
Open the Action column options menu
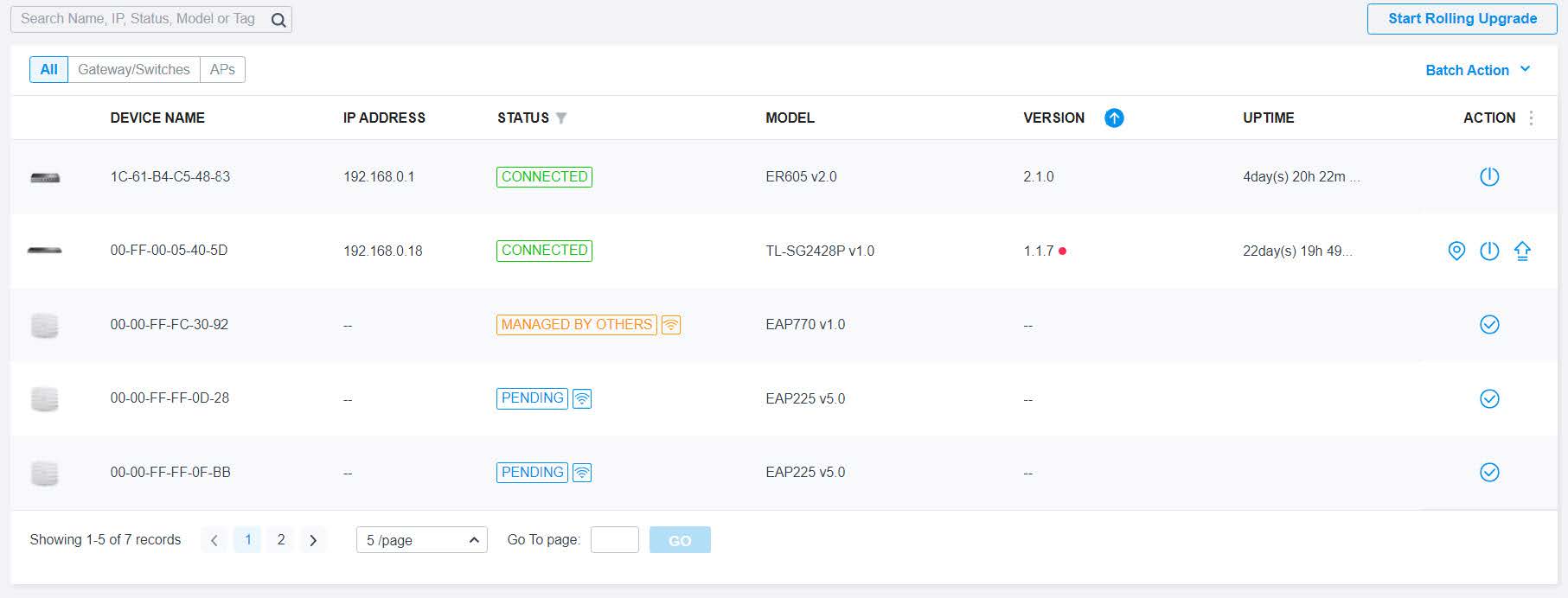pyautogui.click(x=1531, y=118)
